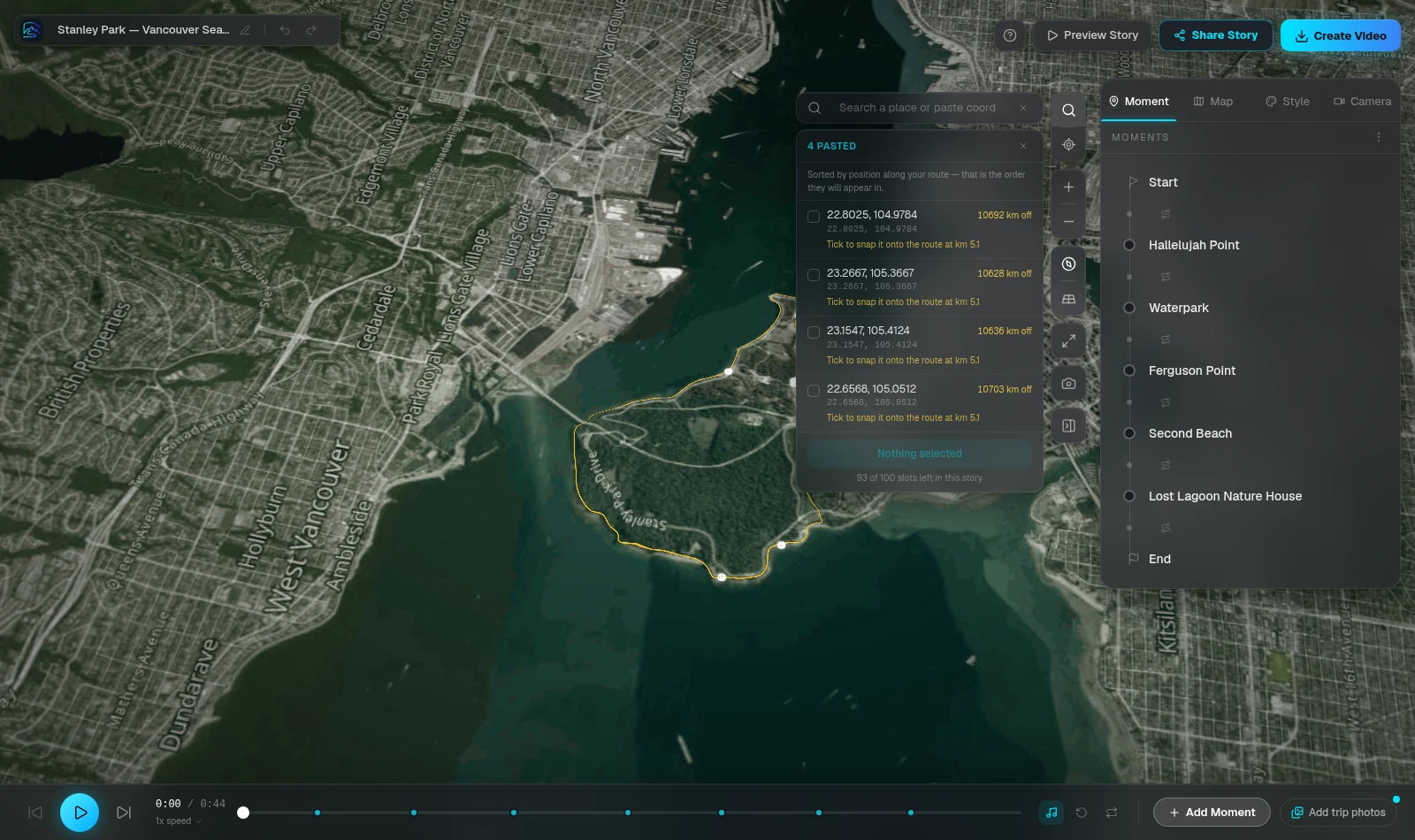The height and width of the screenshot is (840, 1415).
Task: Click the camera snapshot icon
Action: 1068,384
